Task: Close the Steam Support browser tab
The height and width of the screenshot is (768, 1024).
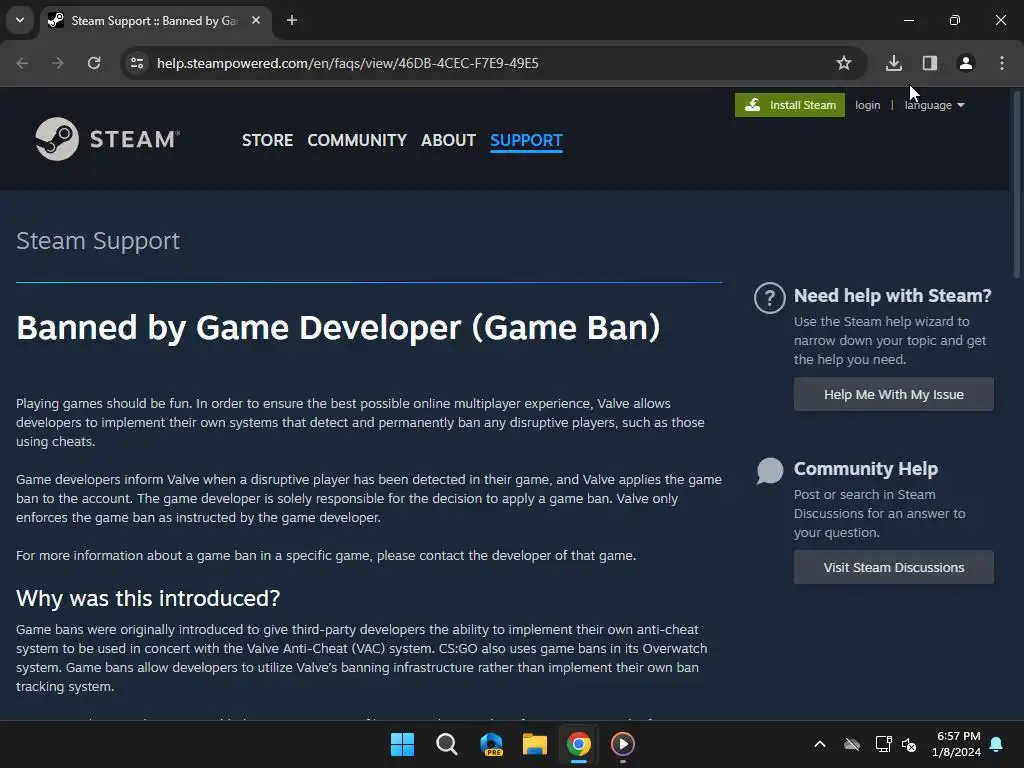Action: (x=256, y=20)
